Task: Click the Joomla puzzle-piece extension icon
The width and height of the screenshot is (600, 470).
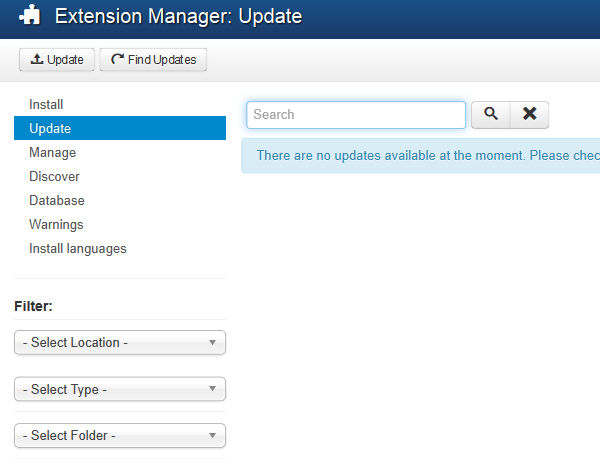Action: tap(30, 16)
